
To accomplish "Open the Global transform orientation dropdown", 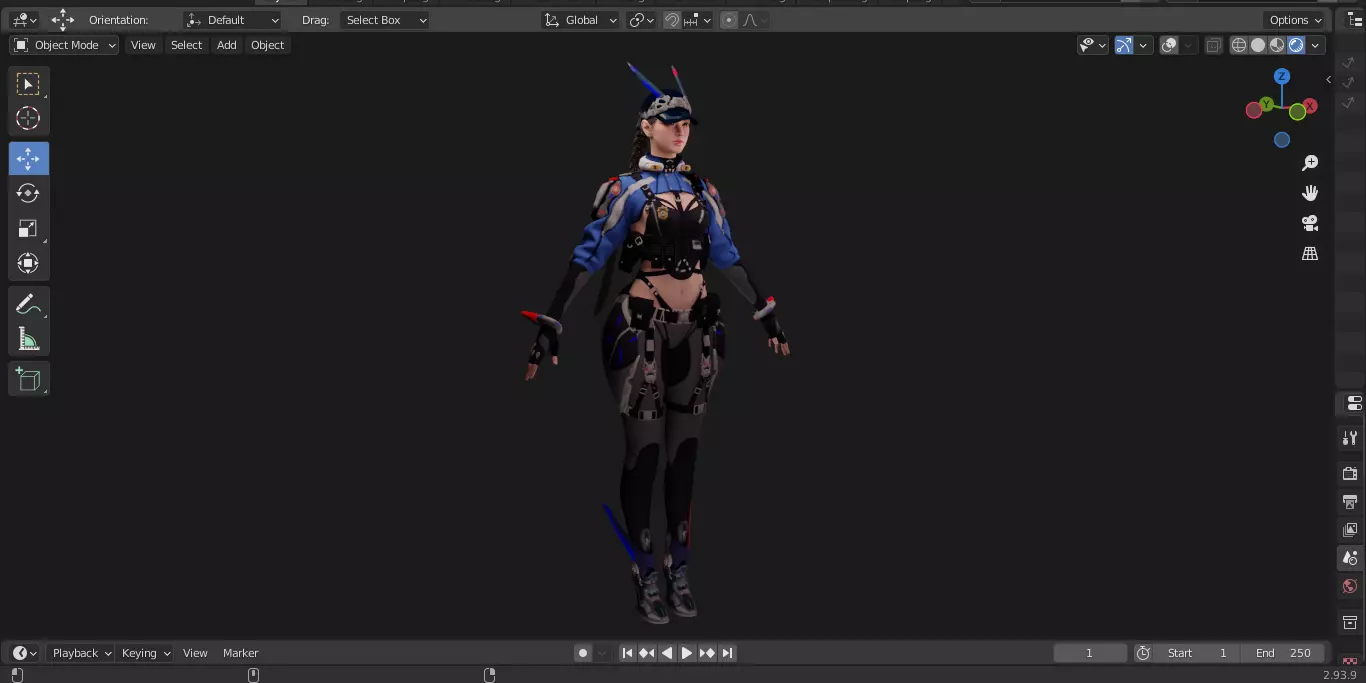I will click(x=580, y=20).
